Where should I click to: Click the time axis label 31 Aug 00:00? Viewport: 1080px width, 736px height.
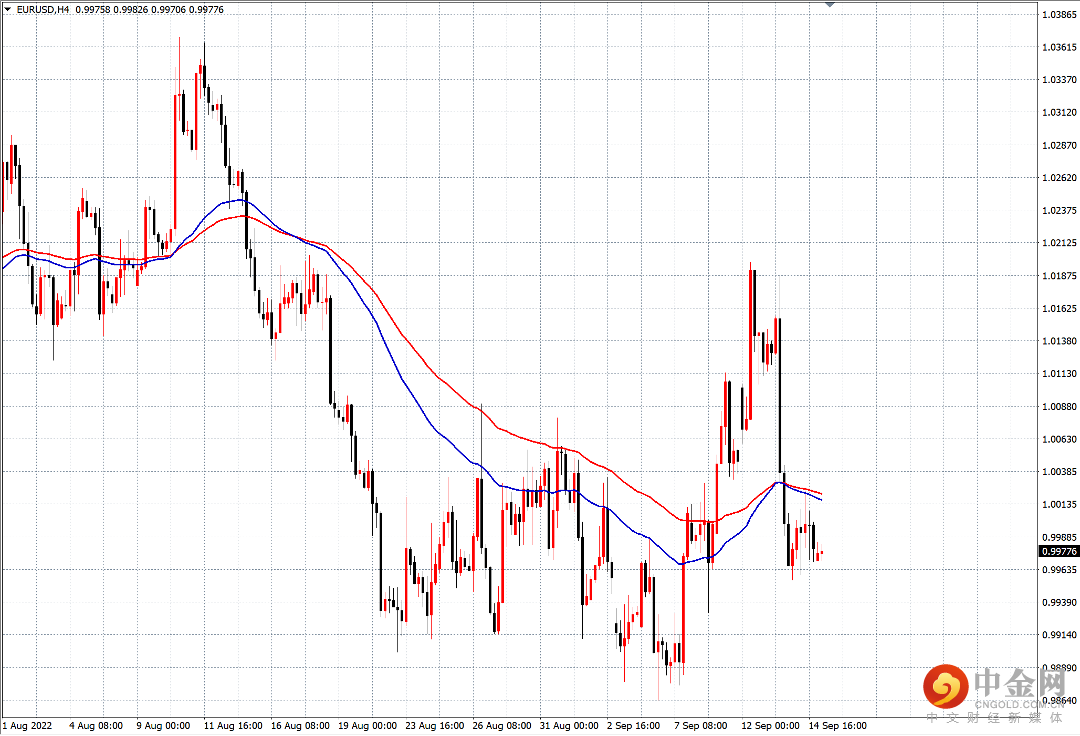pos(569,726)
